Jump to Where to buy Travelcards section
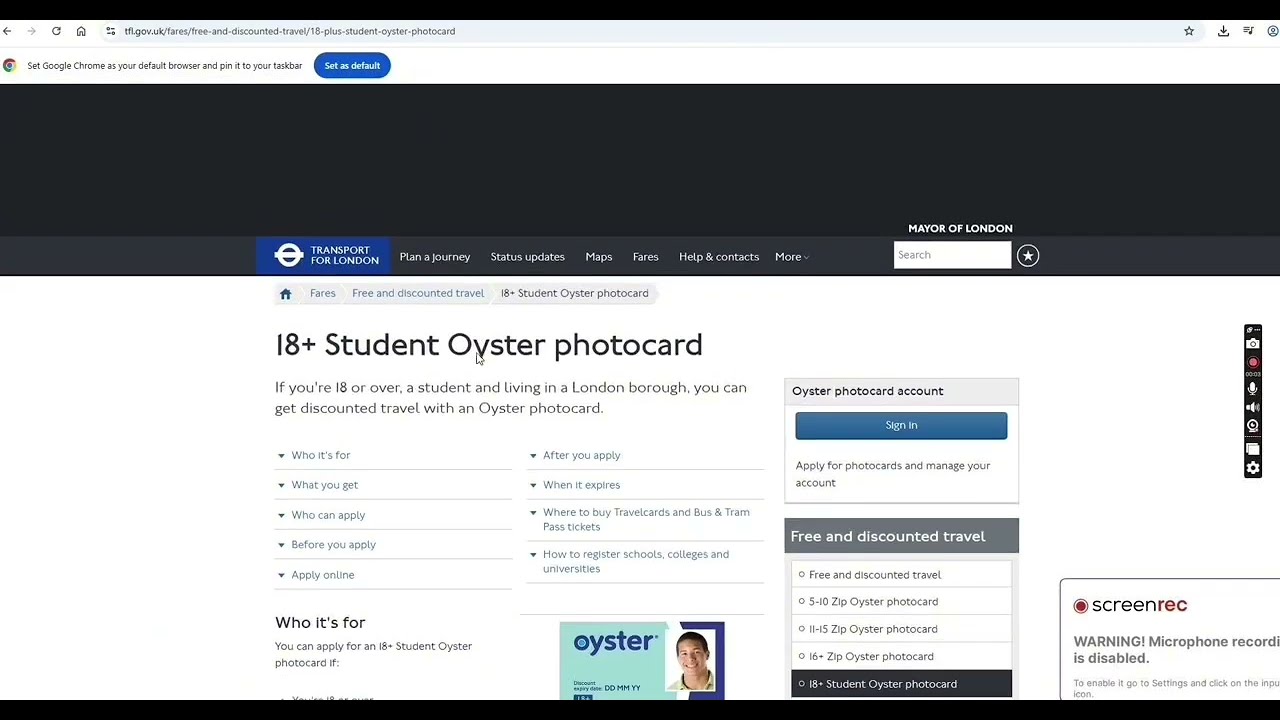The image size is (1280, 720). click(x=646, y=519)
